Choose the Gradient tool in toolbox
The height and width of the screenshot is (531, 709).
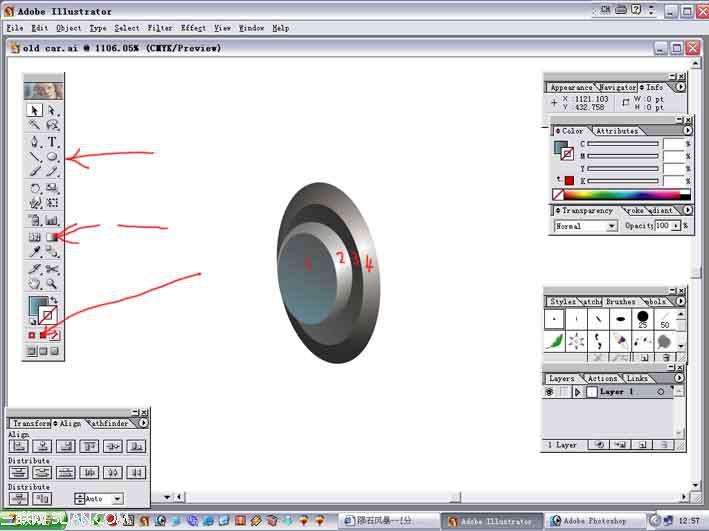point(52,237)
